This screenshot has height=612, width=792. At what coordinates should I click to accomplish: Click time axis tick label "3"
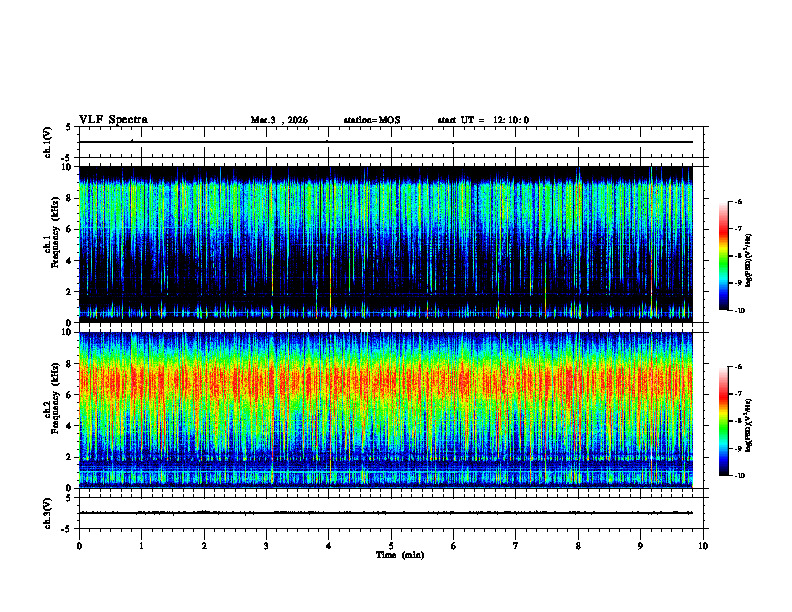(266, 546)
